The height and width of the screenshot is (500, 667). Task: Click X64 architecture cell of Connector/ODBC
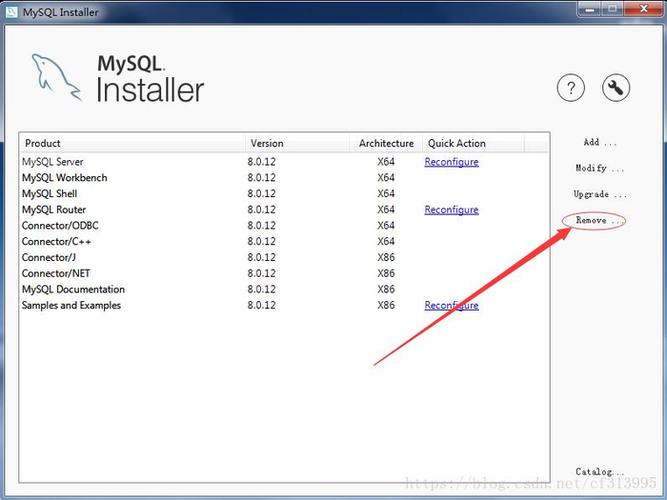(x=386, y=226)
